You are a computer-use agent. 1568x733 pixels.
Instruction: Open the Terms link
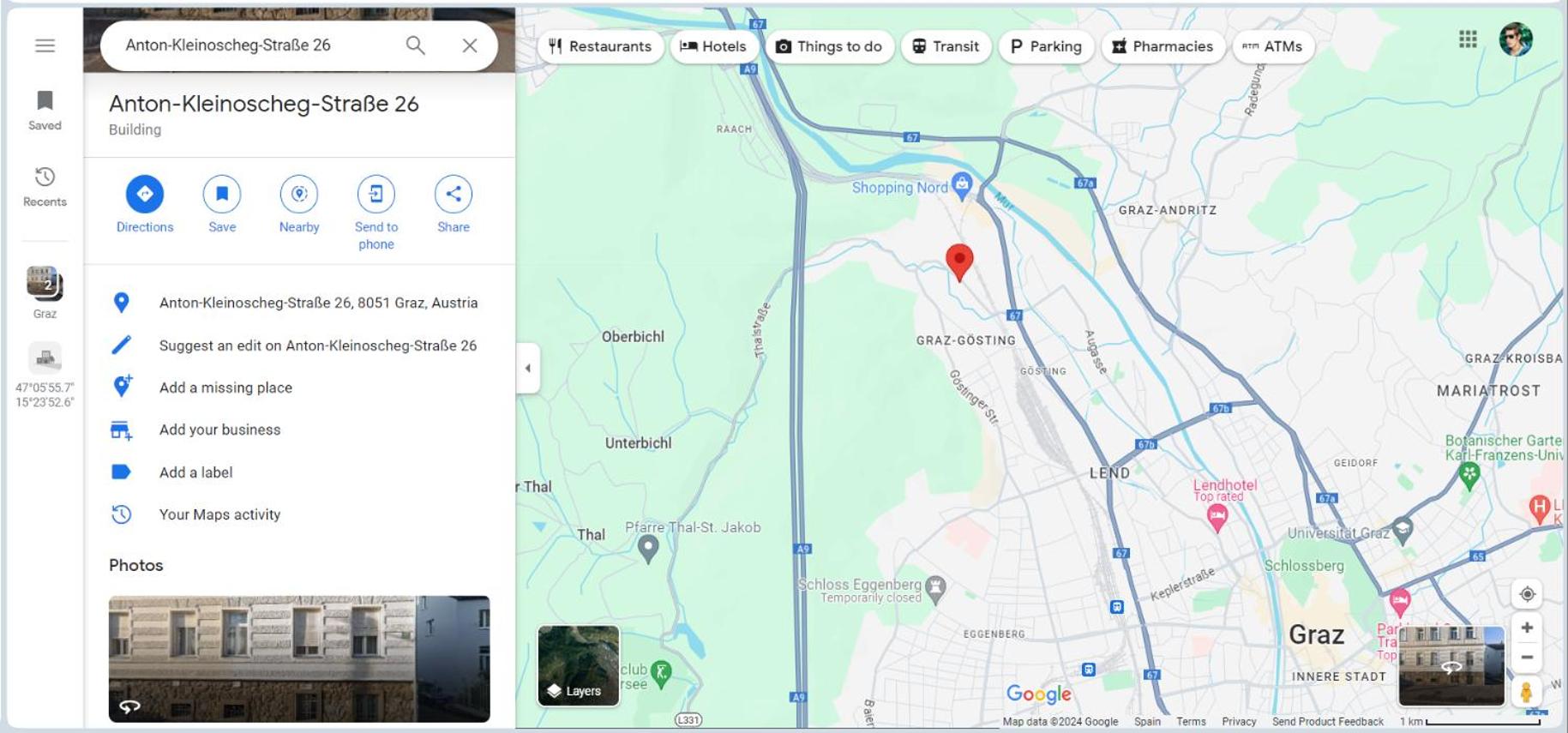point(1191,722)
